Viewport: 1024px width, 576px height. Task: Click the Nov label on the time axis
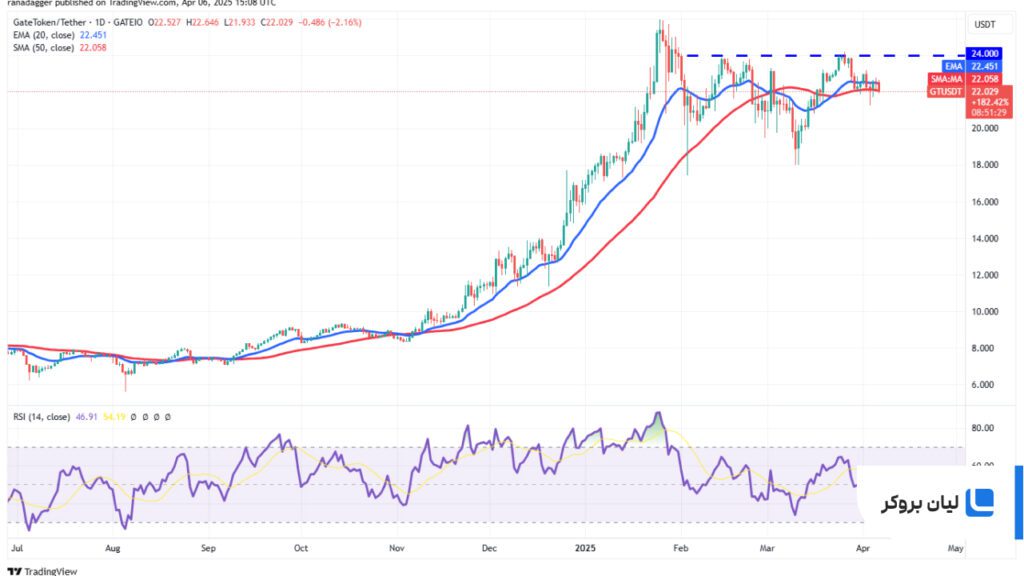396,548
